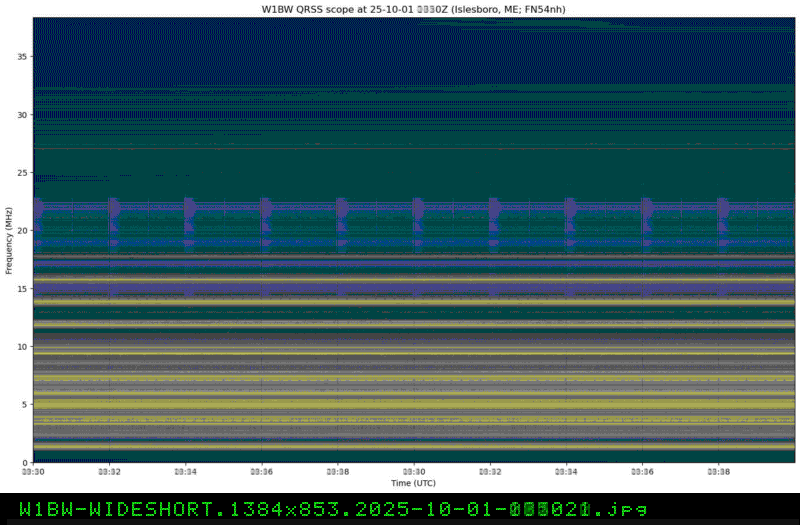Click the 25 frequency tick label
This screenshot has height=525, width=800.
22,172
